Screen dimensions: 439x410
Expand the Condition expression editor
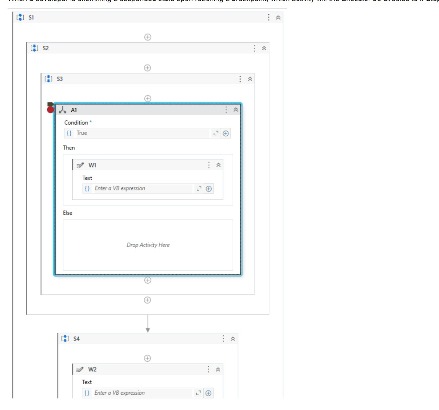(216, 133)
